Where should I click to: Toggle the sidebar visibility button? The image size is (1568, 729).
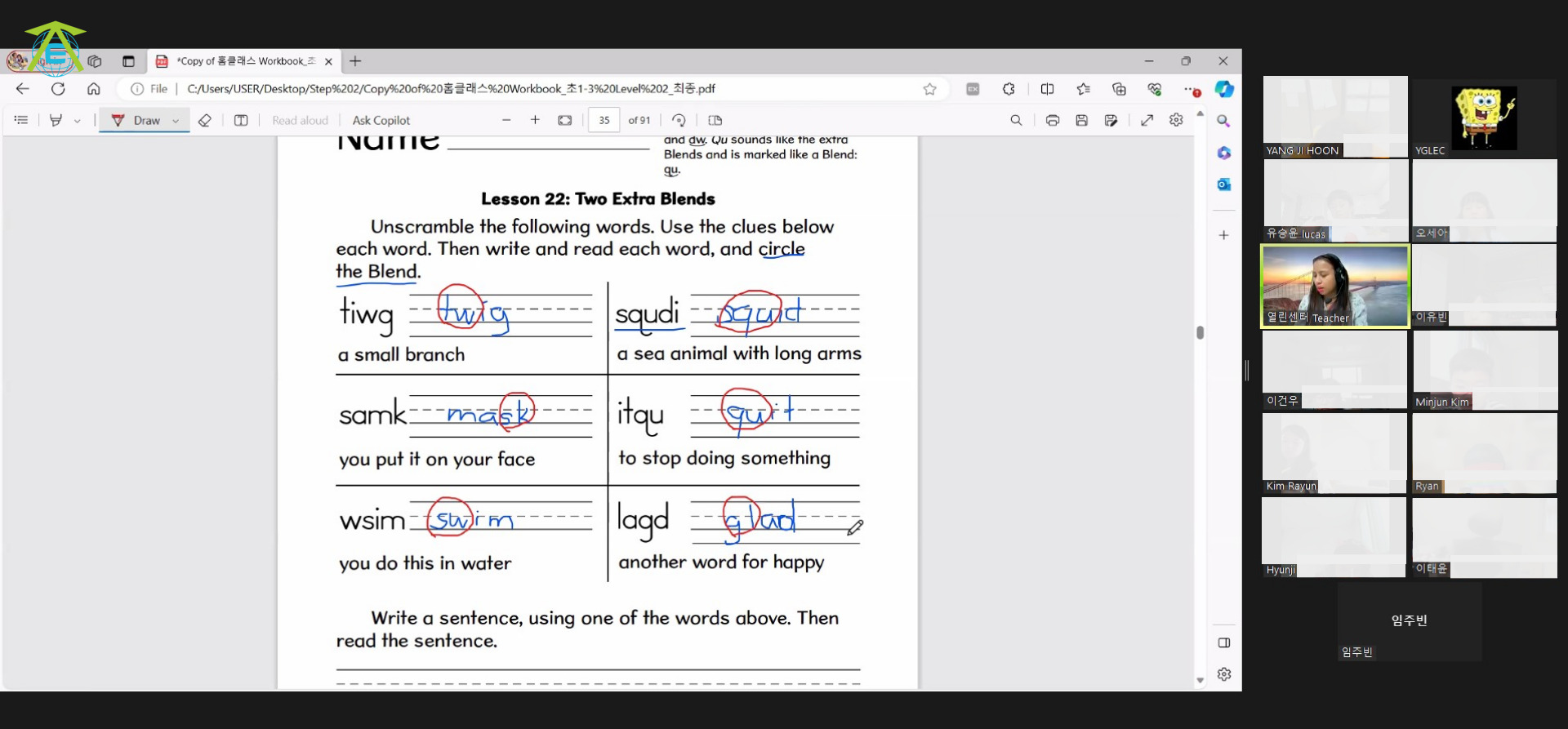tap(1223, 642)
